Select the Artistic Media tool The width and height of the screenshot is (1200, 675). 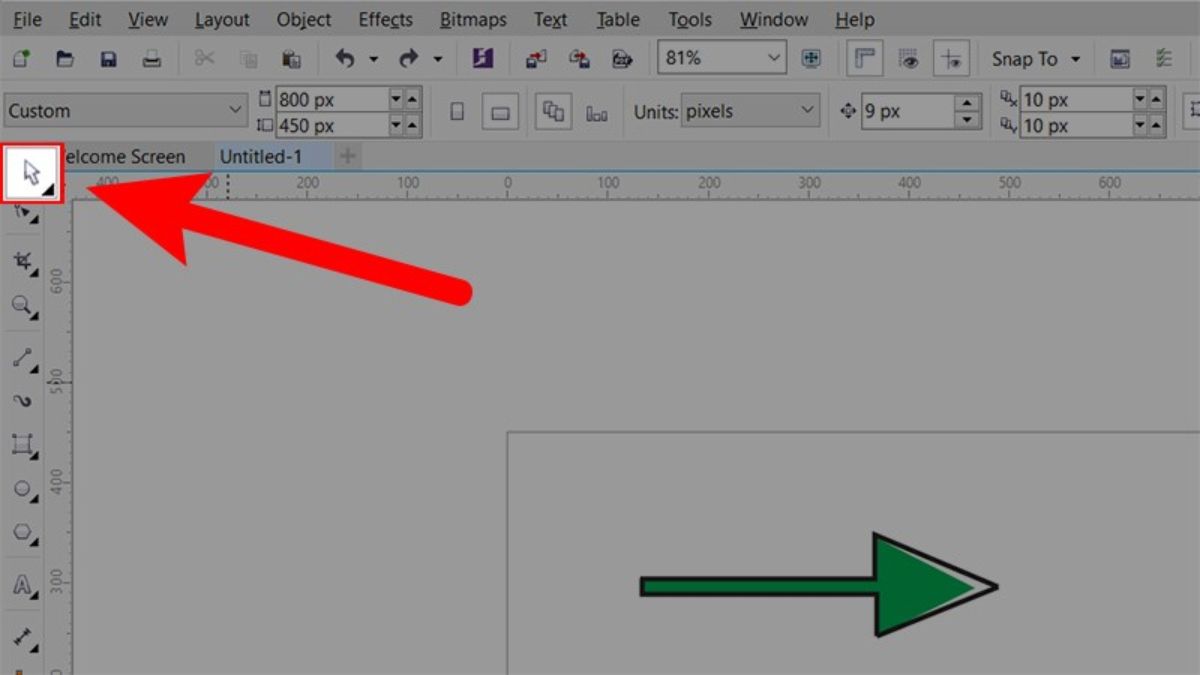pyautogui.click(x=23, y=400)
